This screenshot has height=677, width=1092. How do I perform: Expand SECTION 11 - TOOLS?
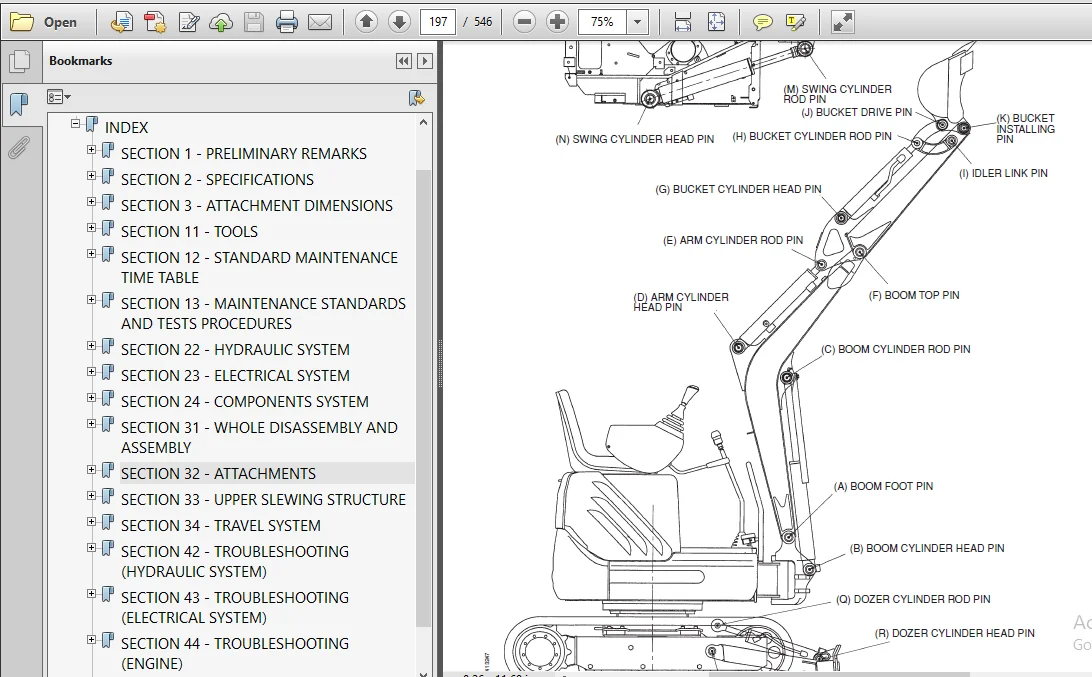click(x=91, y=228)
